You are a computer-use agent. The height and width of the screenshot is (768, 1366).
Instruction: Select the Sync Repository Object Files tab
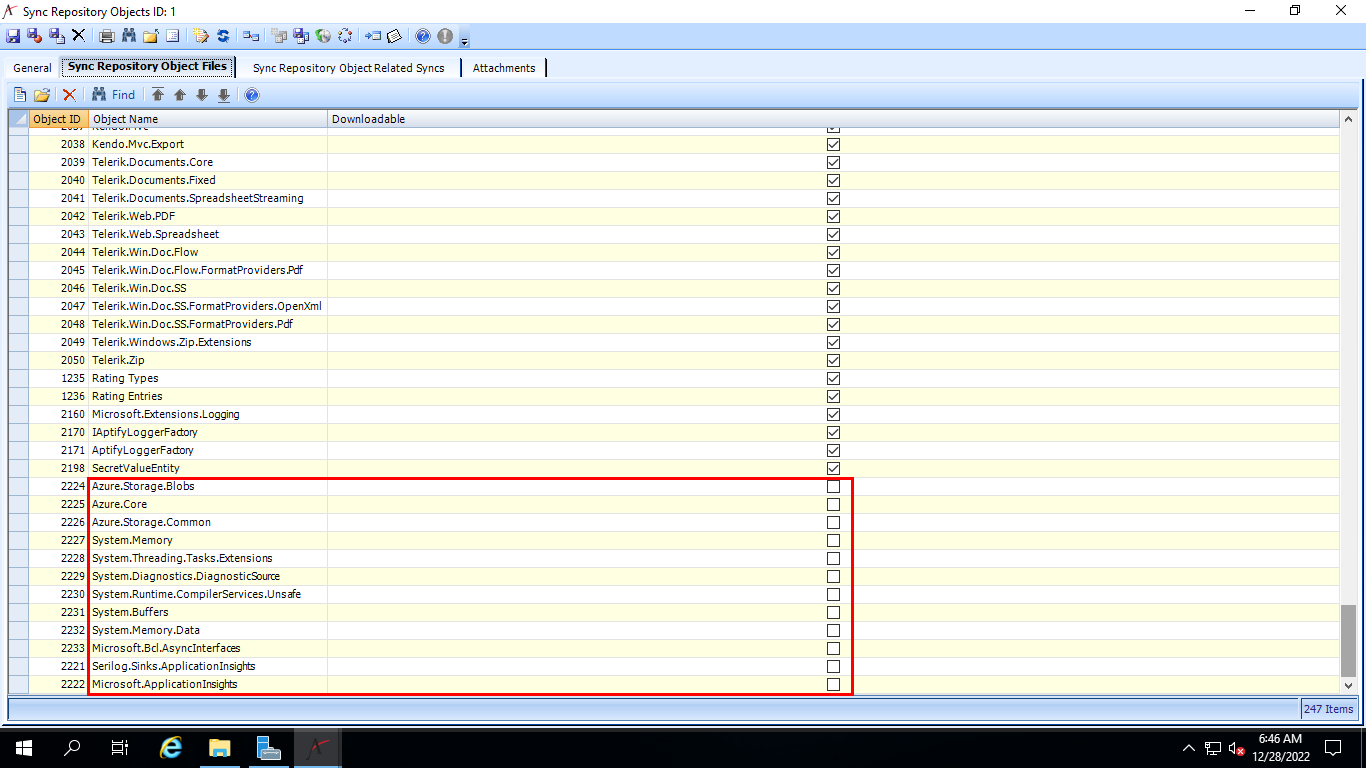[x=147, y=67]
